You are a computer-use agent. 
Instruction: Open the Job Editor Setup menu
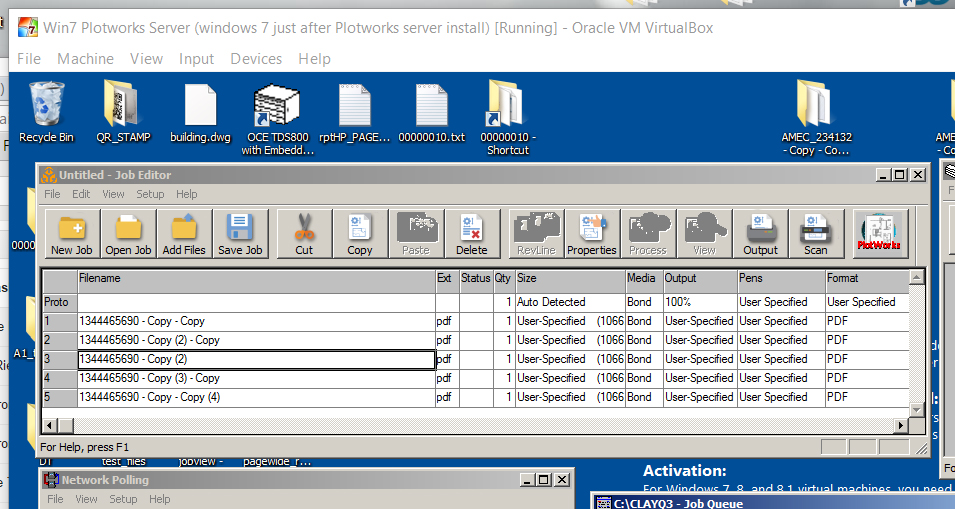click(x=150, y=194)
